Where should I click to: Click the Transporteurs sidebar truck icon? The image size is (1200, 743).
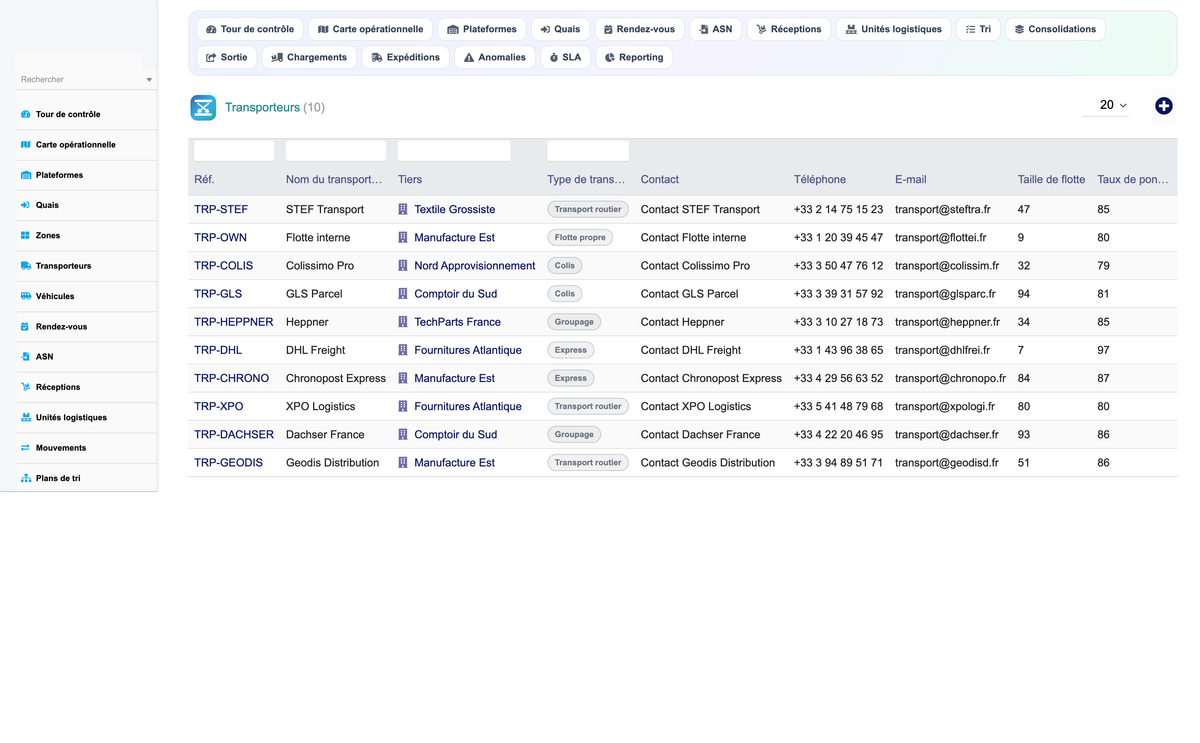pyautogui.click(x=26, y=266)
